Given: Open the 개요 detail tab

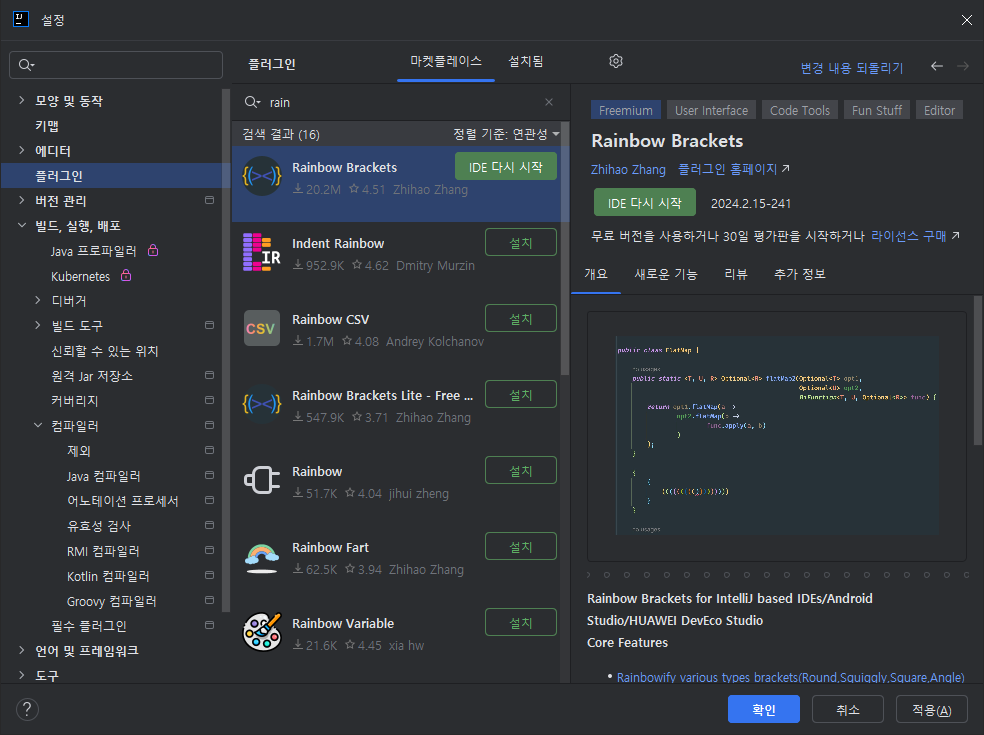Looking at the screenshot, I should (596, 274).
